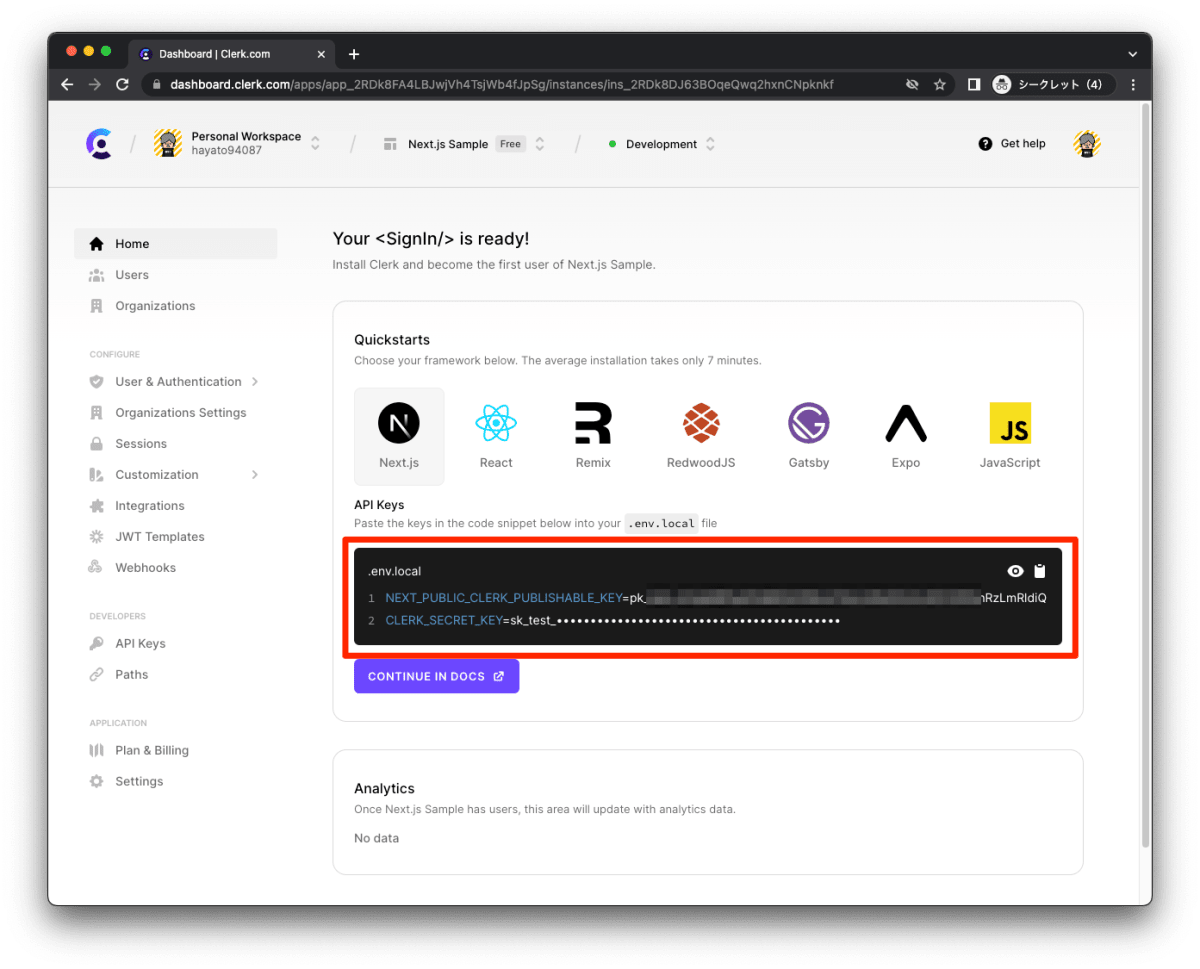Click the .env.local inline code label

pos(662,523)
